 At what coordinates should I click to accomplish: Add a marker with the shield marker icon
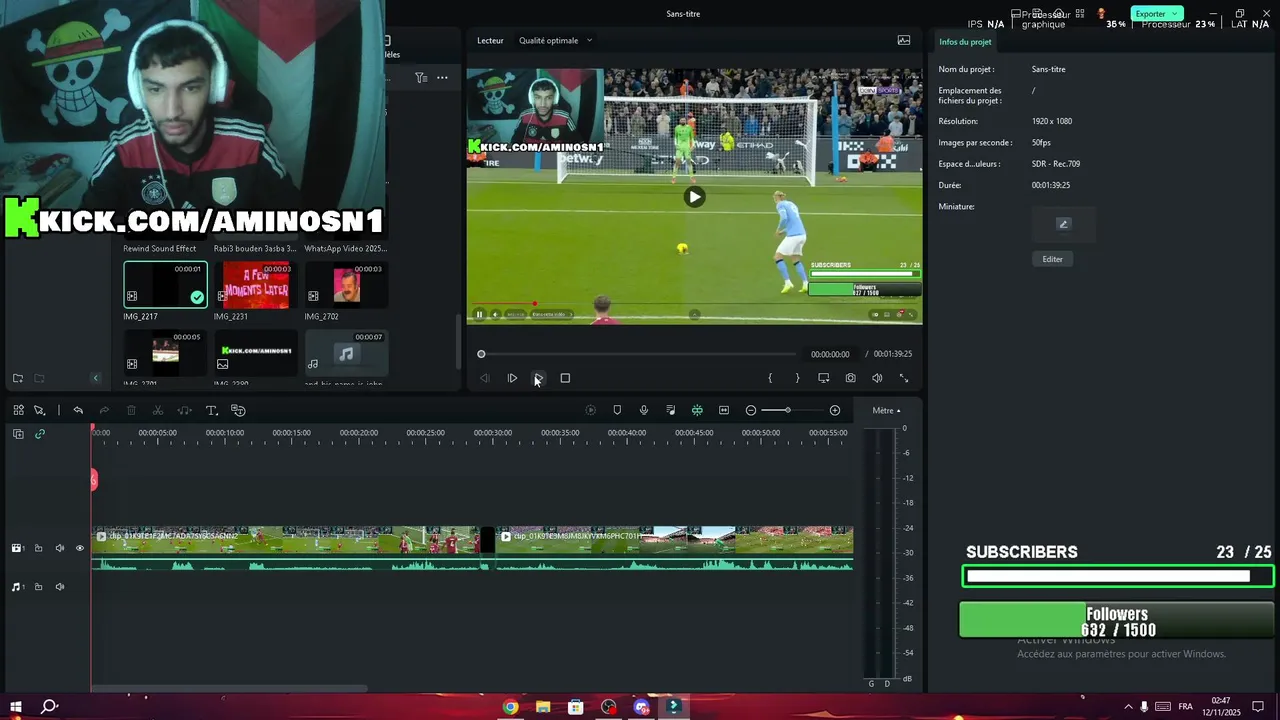[617, 410]
